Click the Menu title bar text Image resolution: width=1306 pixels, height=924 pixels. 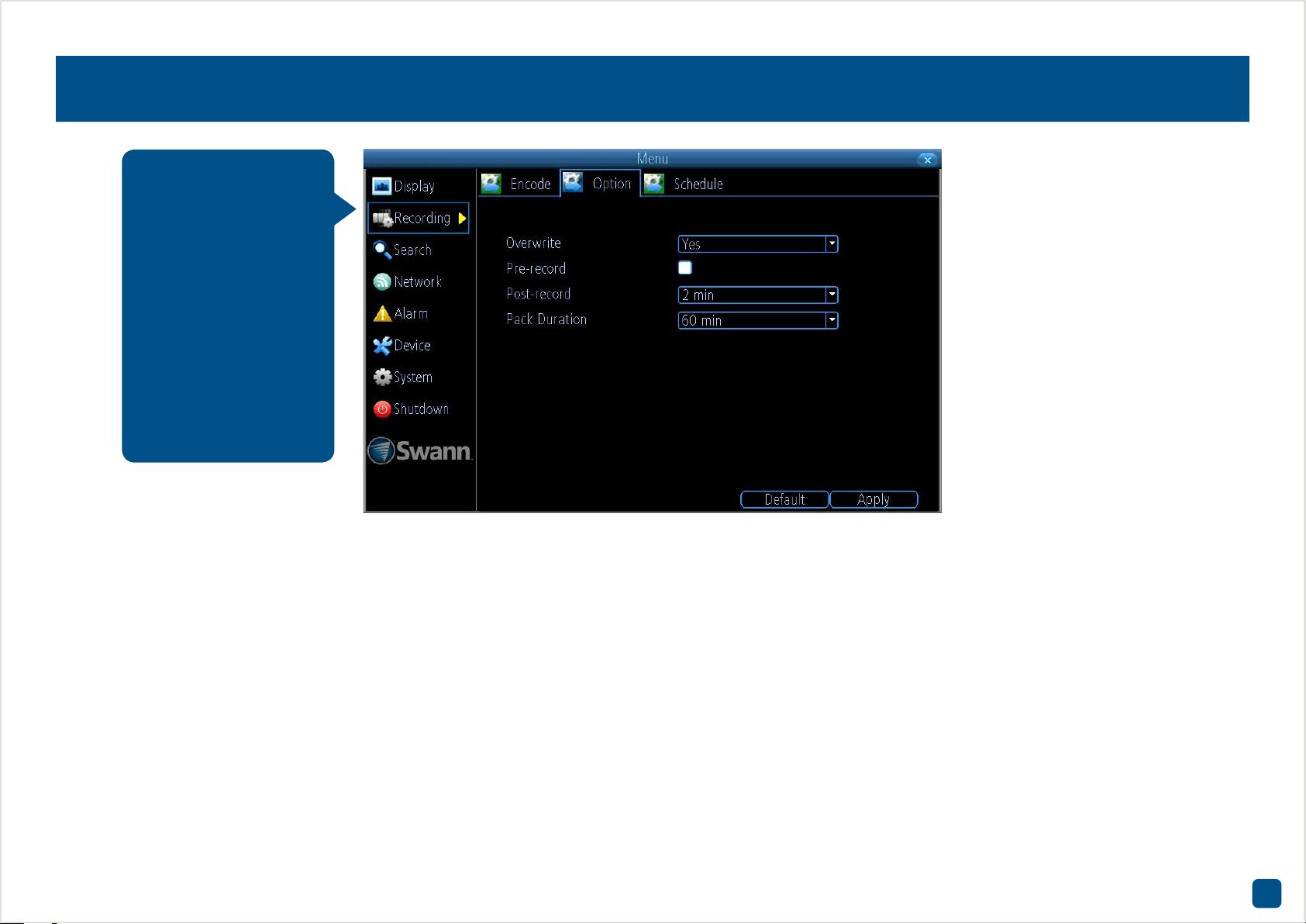point(653,159)
